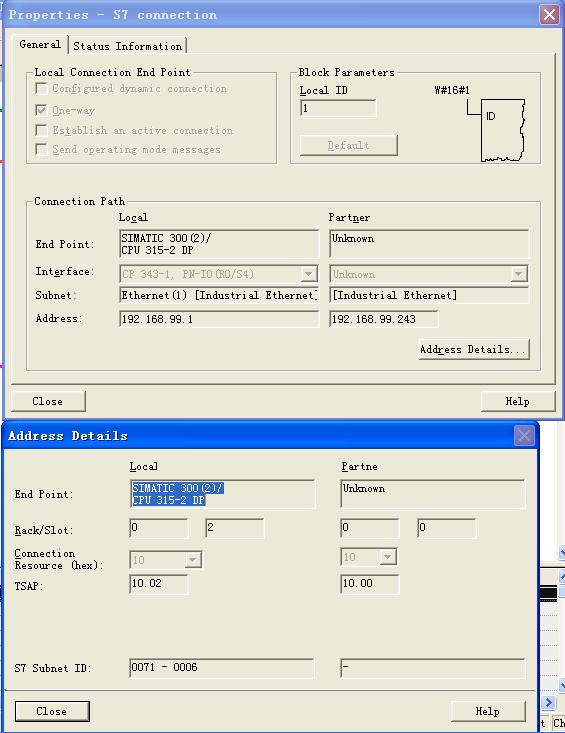
Task: Toggle the One-way checkbox
Action: pos(41,110)
